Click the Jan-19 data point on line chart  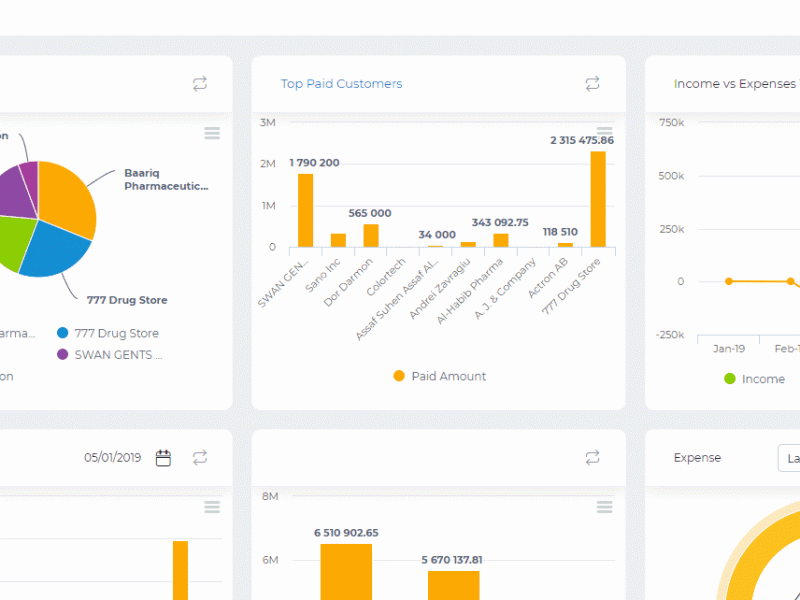pyautogui.click(x=729, y=281)
